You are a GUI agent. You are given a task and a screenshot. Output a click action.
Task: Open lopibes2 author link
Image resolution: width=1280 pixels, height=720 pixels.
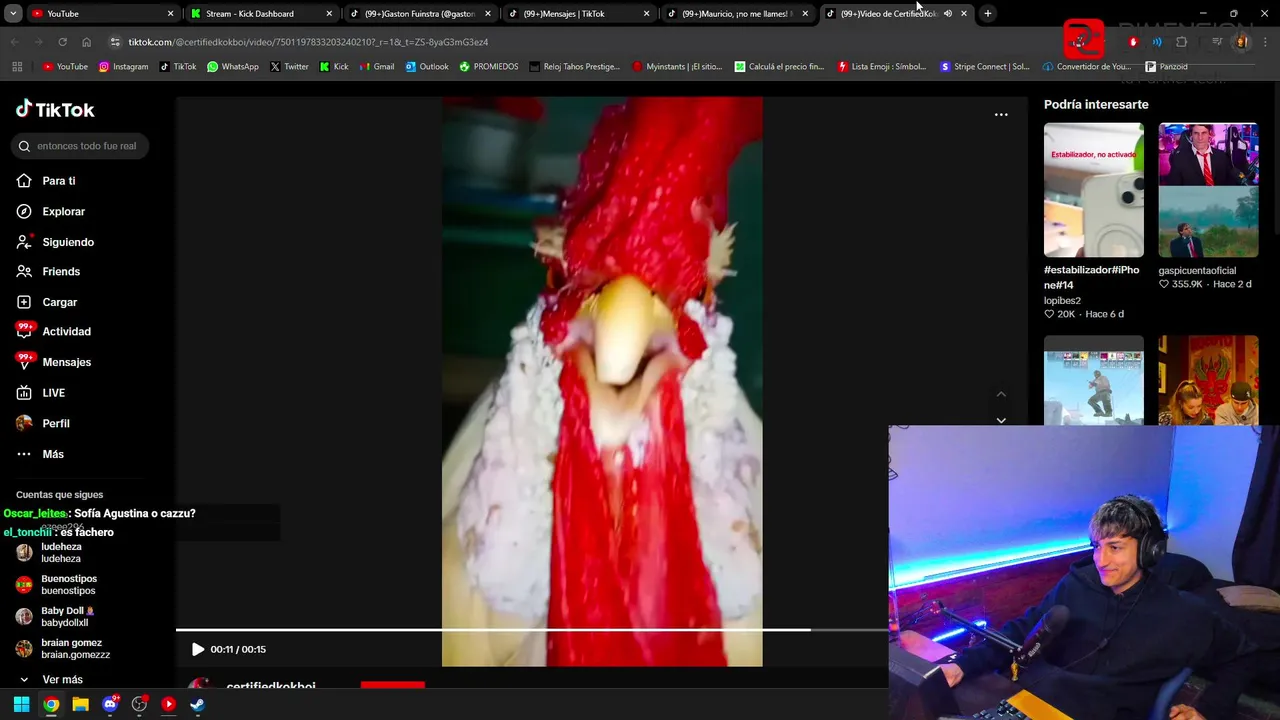(x=1062, y=300)
